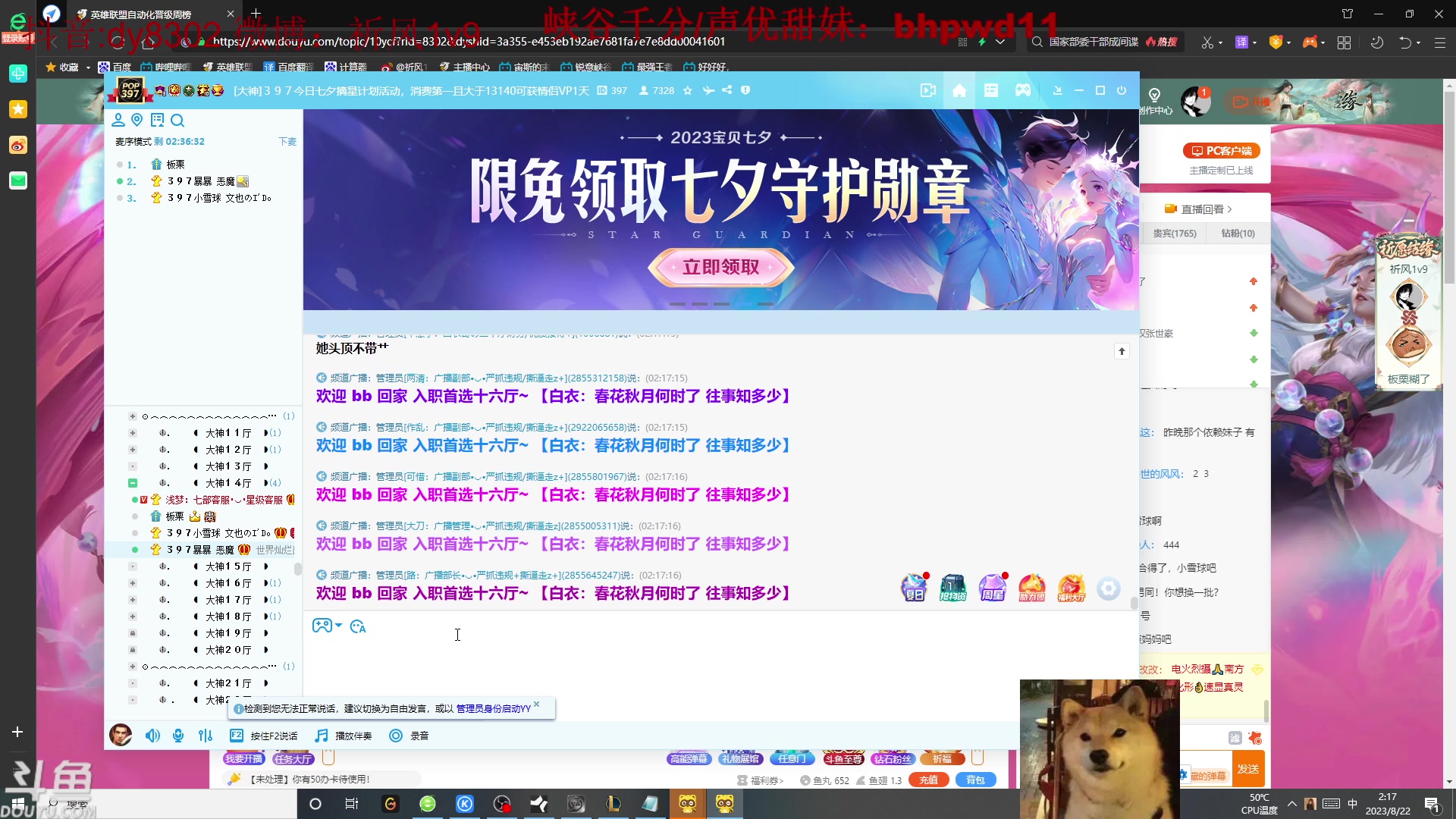1456x819 pixels.
Task: Expand the 大神17厅 channel node
Action: tap(133, 600)
